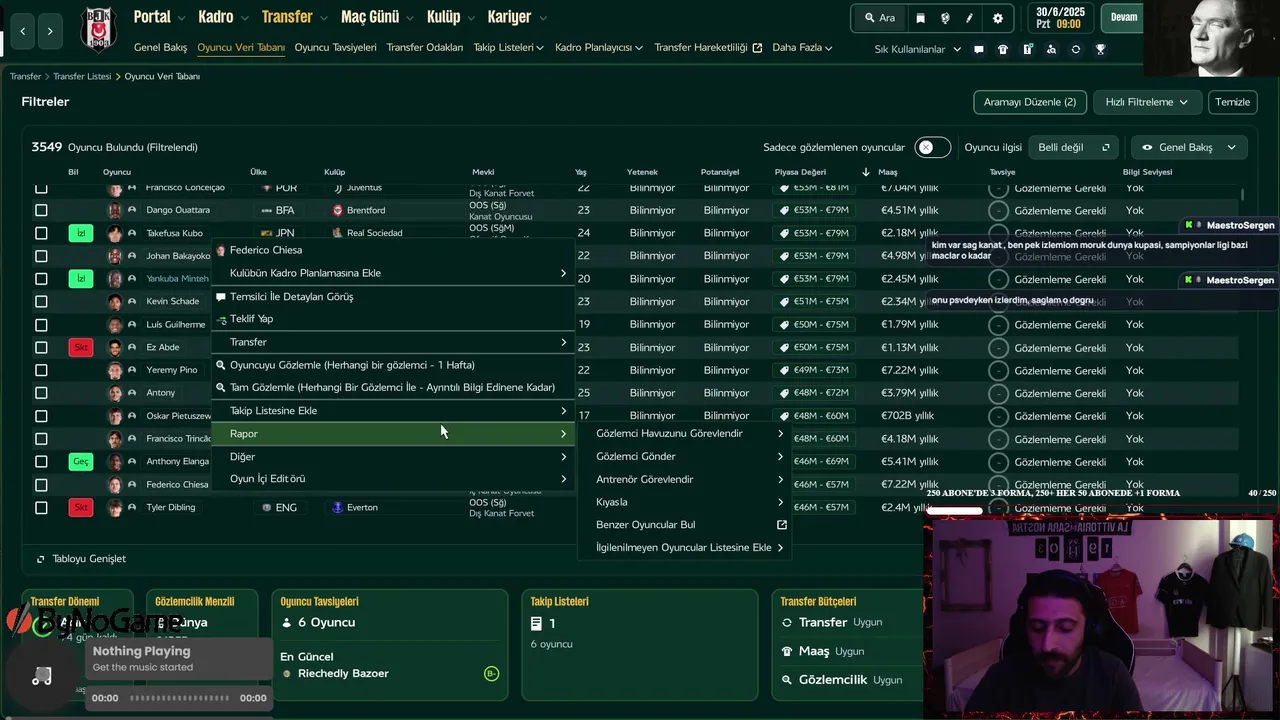Expand the Gözlemci Gönder submenu
Screen dimensions: 1280x720
coord(685,457)
